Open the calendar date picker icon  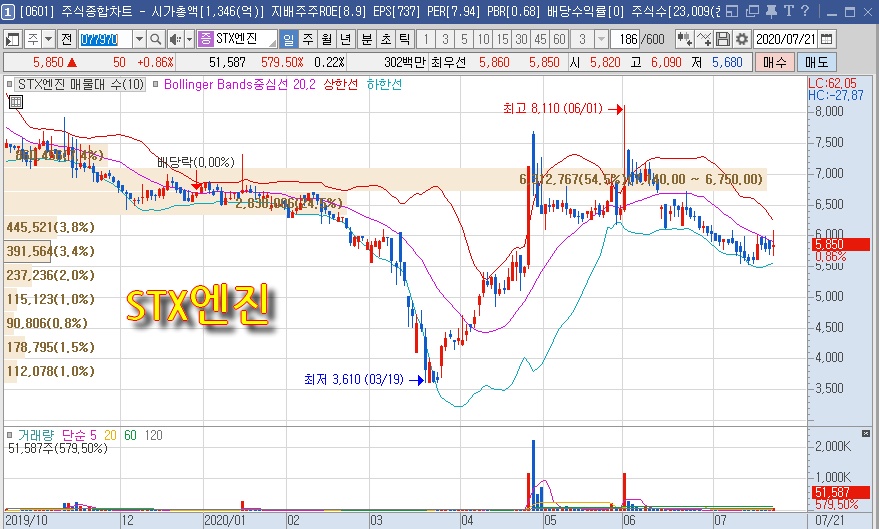826,39
